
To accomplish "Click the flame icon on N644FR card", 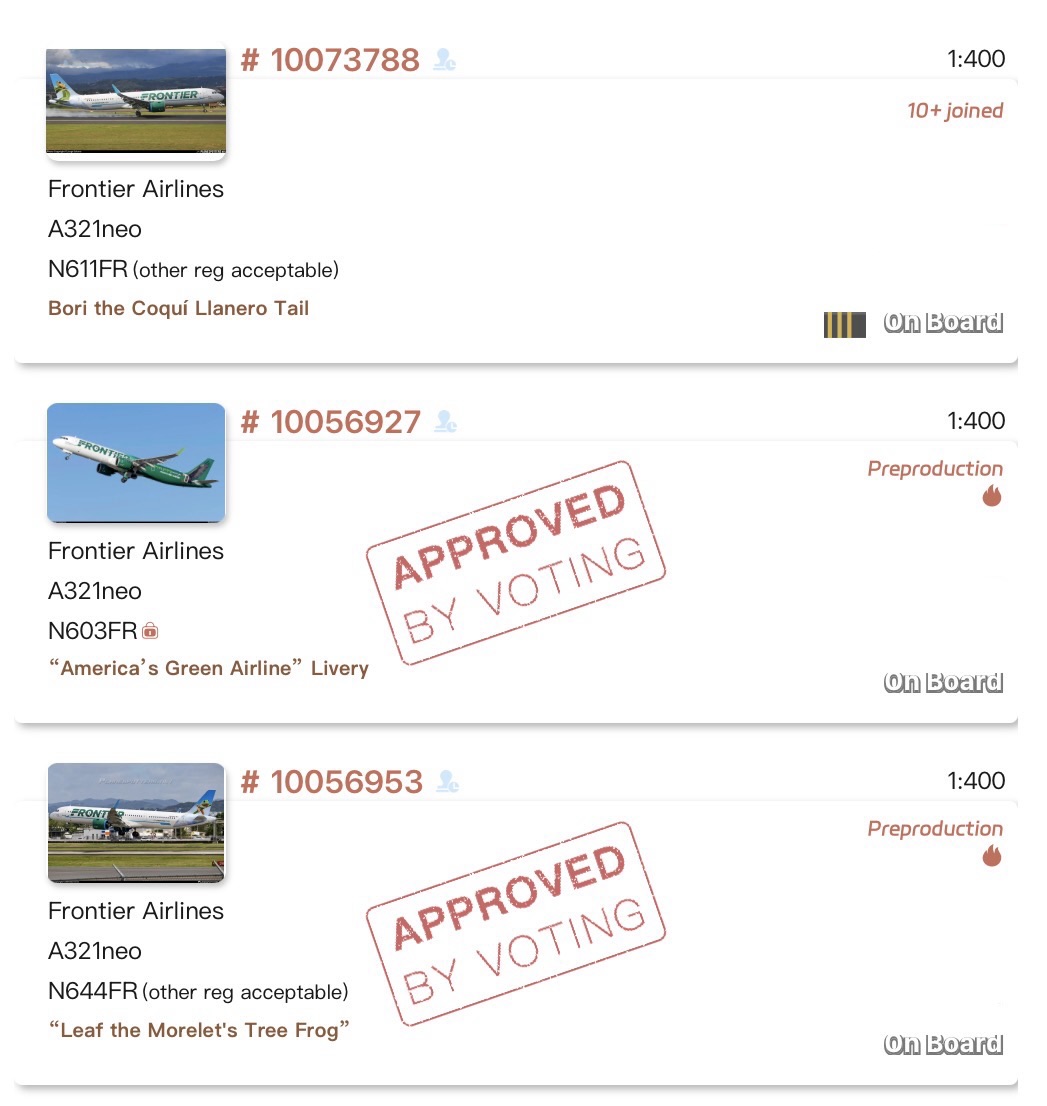I will tap(991, 856).
